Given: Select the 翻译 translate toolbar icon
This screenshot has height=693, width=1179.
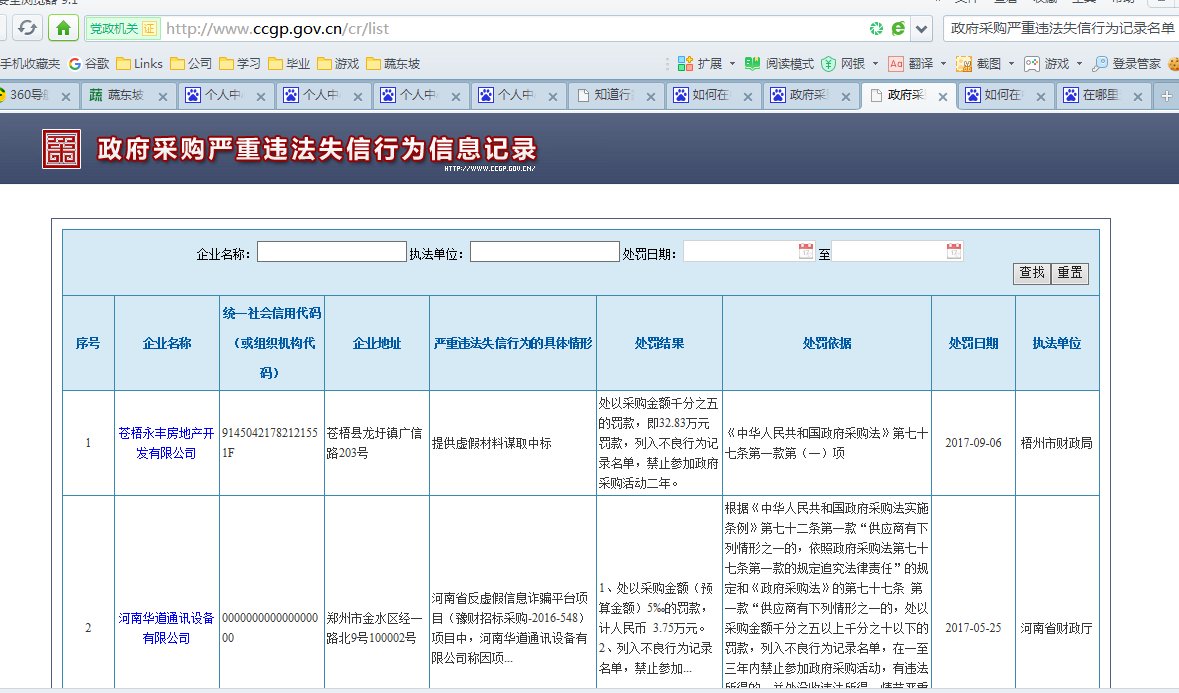Looking at the screenshot, I should [x=917, y=63].
